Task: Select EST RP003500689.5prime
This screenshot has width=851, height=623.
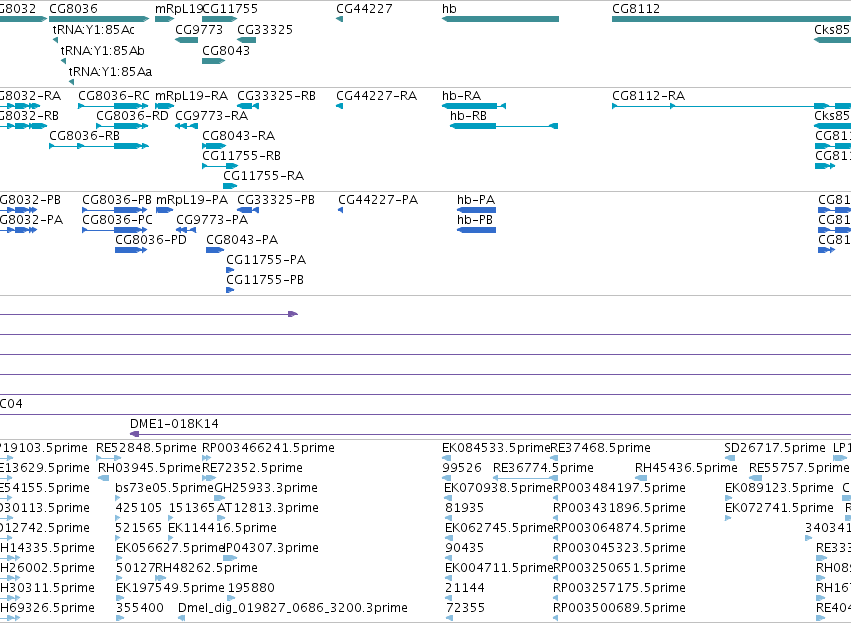Action: pyautogui.click(x=620, y=608)
